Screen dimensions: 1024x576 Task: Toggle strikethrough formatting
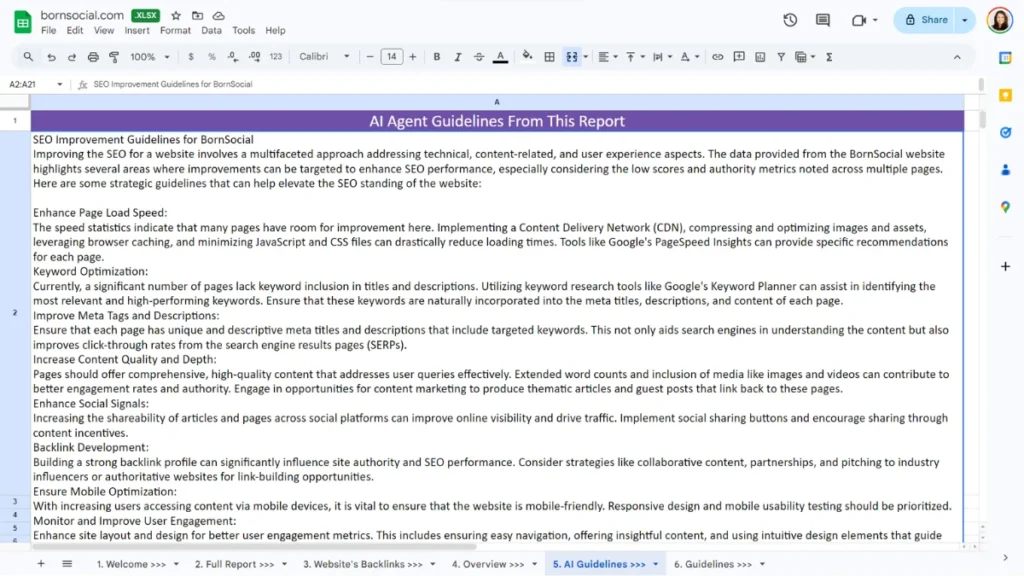(x=479, y=57)
